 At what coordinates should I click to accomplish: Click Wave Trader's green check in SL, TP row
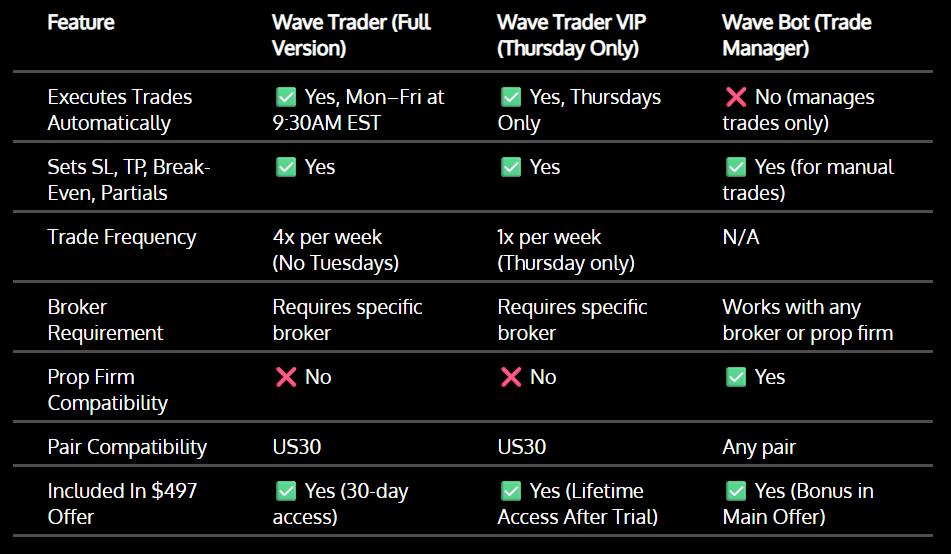(x=286, y=167)
